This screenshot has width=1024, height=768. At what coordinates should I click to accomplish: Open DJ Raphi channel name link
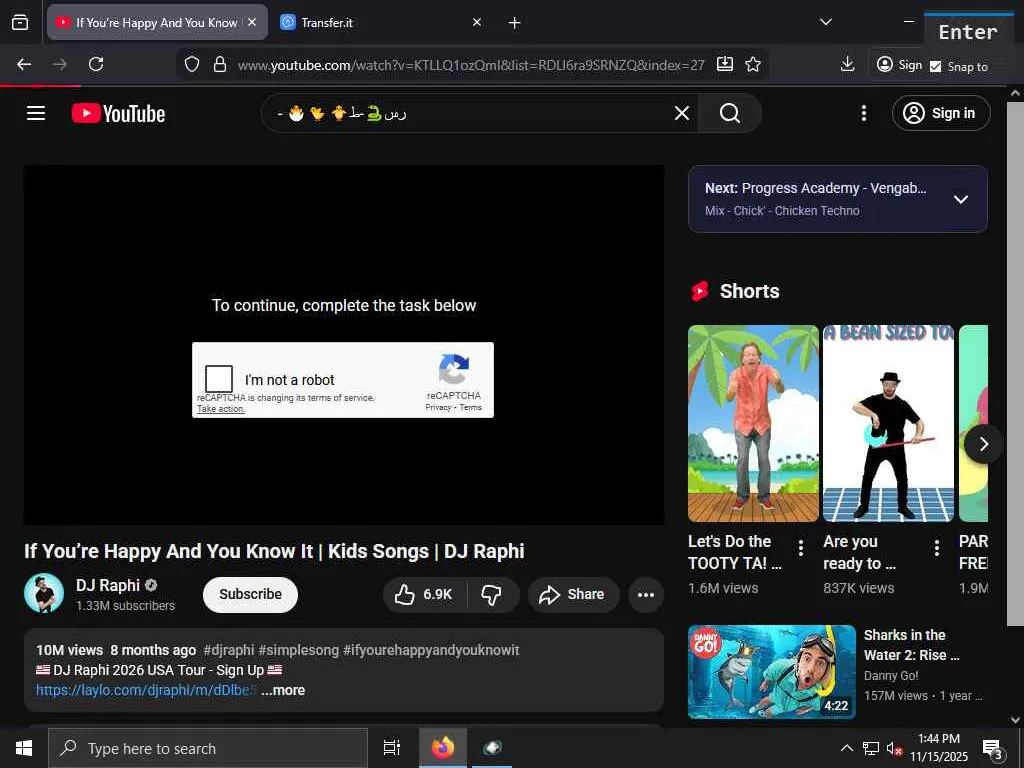108,585
